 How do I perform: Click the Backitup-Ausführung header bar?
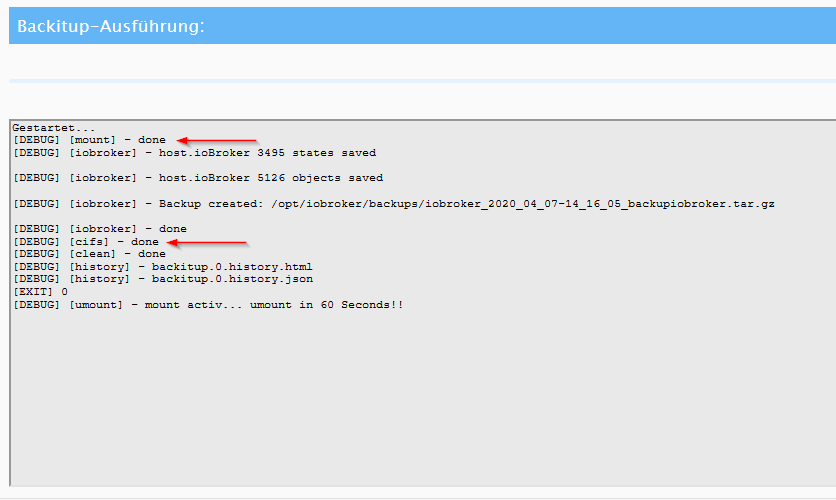coord(422,26)
